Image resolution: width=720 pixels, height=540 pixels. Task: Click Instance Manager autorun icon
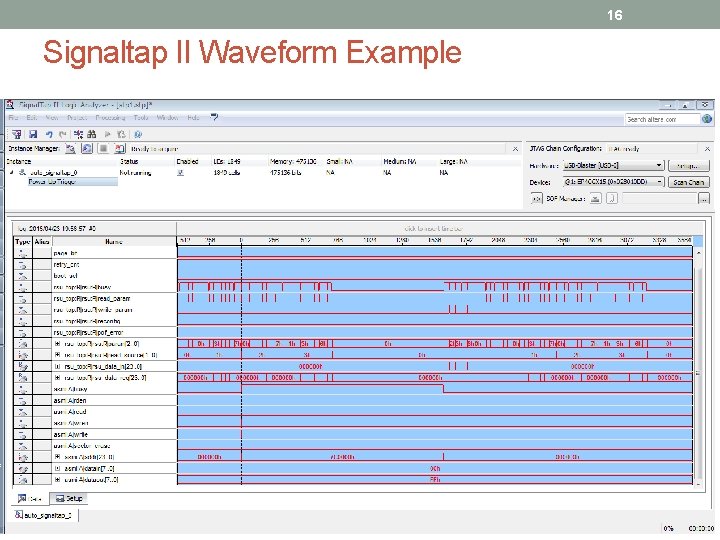tap(87, 149)
